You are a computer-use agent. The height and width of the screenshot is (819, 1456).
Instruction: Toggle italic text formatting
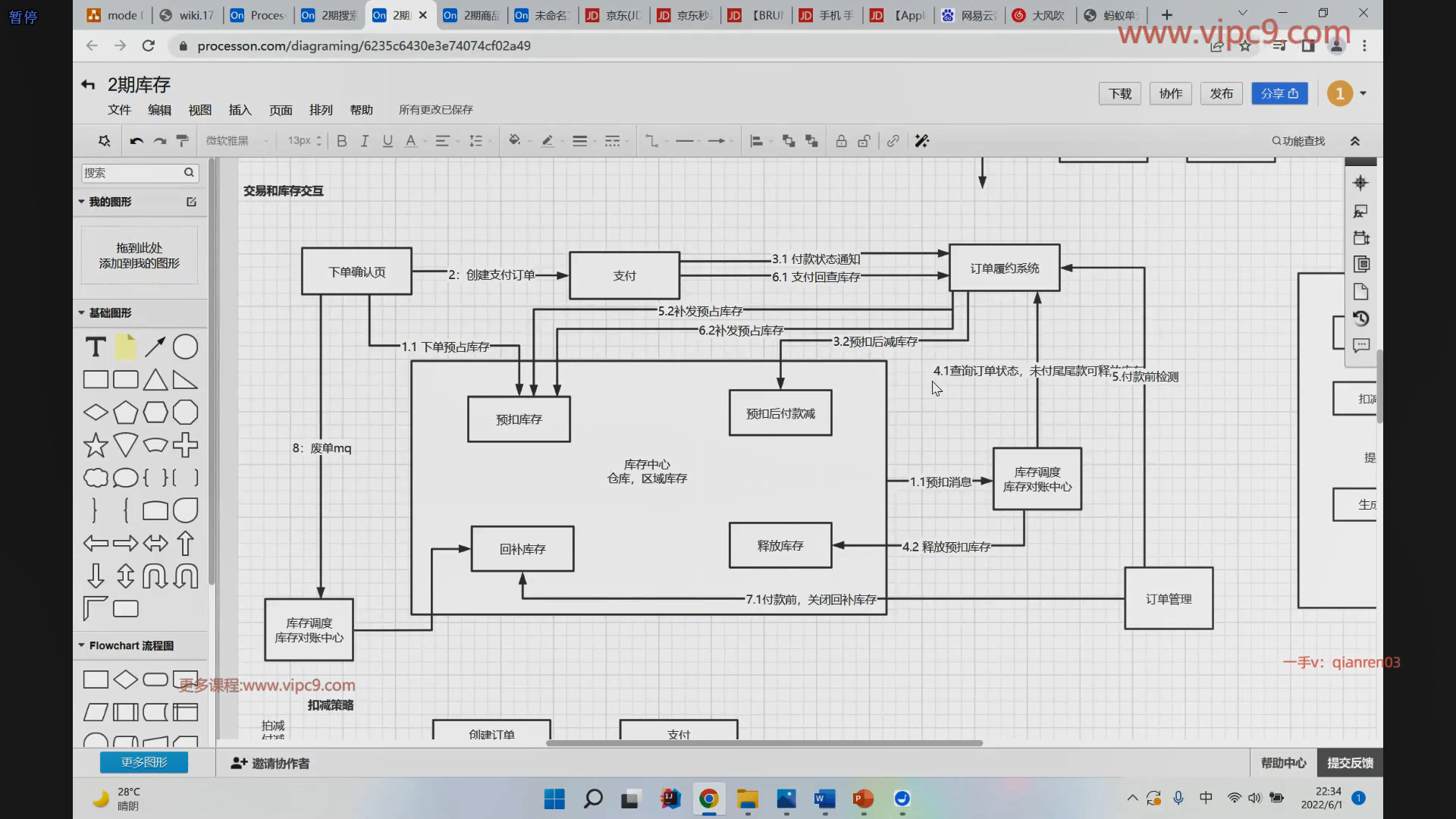pos(365,141)
